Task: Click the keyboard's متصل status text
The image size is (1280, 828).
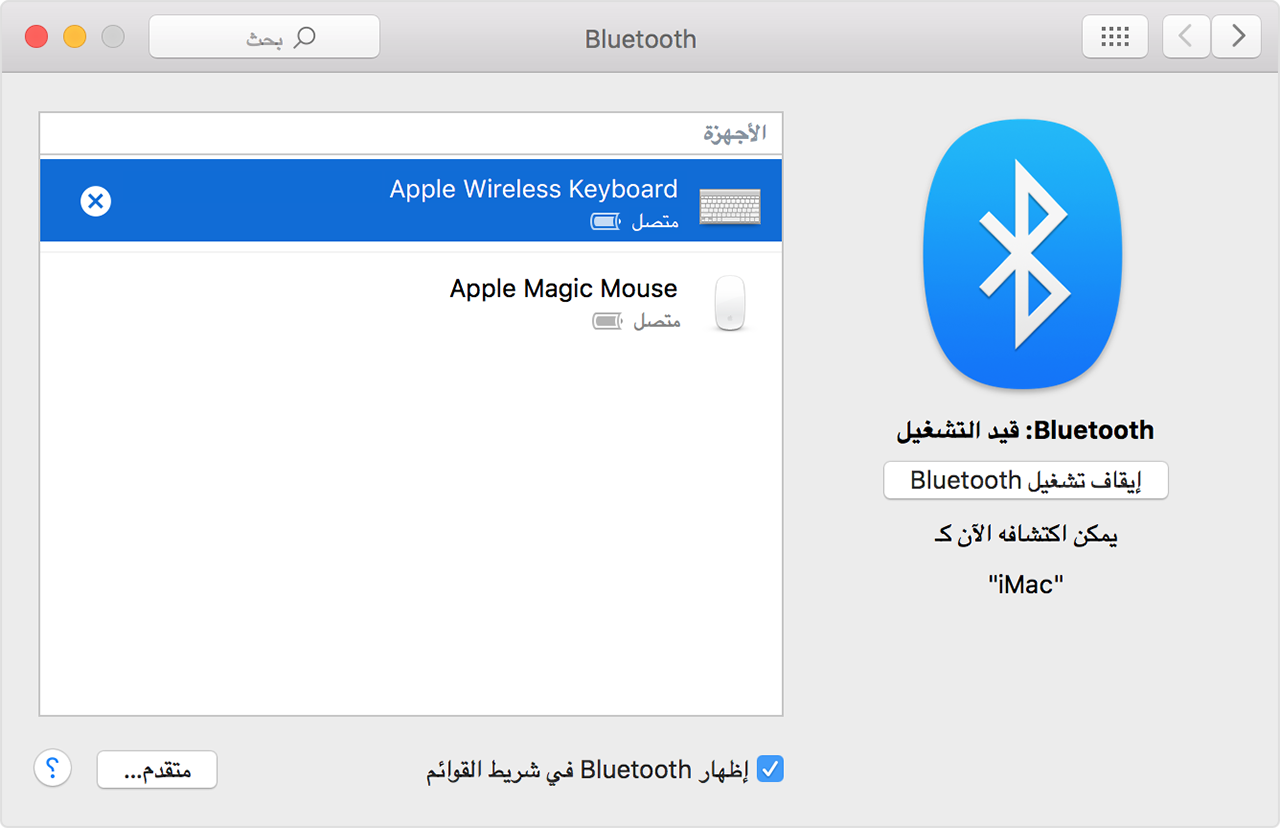Action: pos(655,221)
